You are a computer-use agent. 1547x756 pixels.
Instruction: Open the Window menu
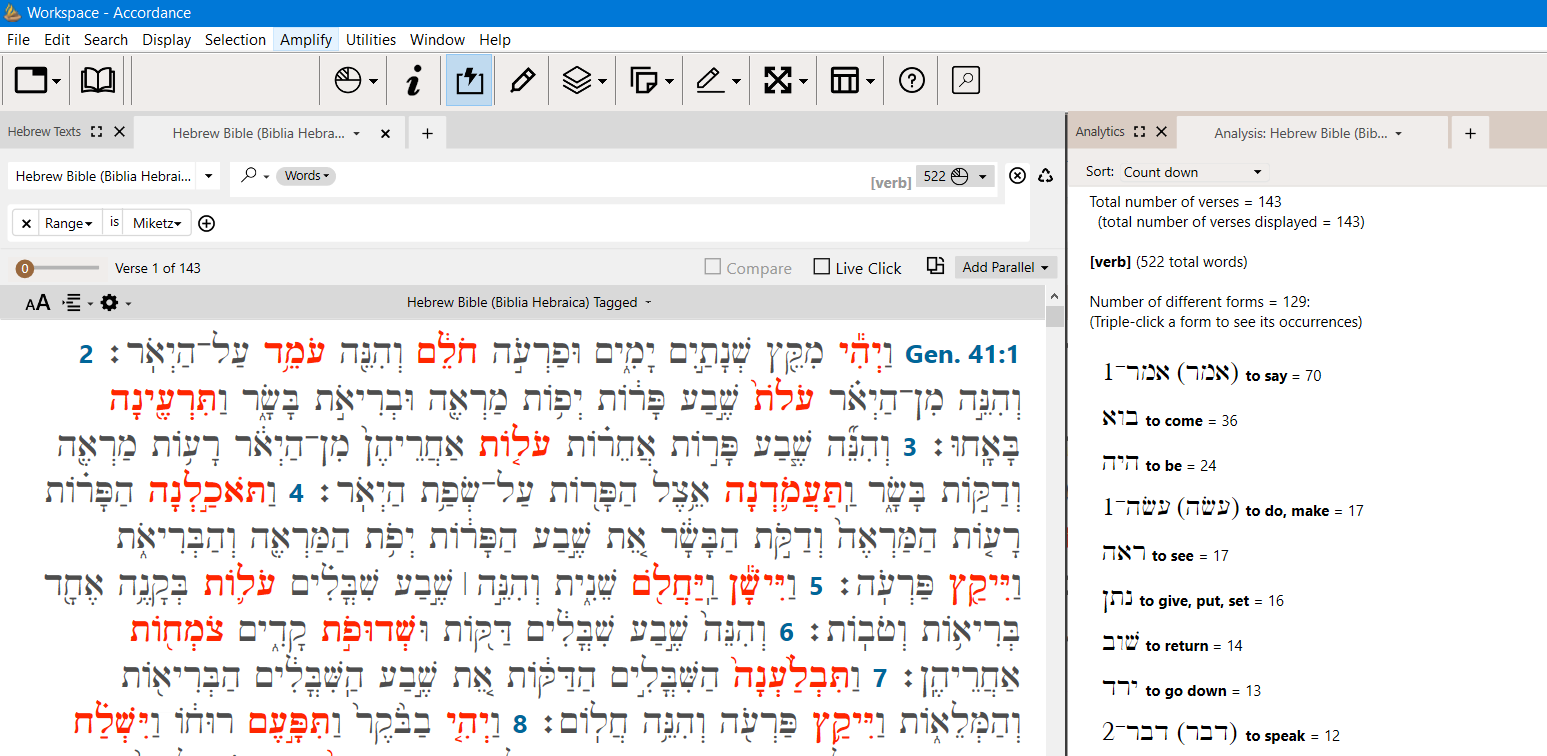437,40
